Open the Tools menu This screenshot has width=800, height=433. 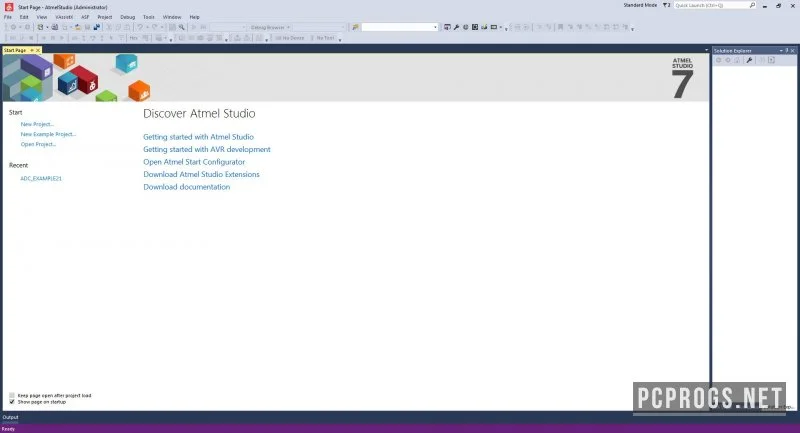point(148,17)
